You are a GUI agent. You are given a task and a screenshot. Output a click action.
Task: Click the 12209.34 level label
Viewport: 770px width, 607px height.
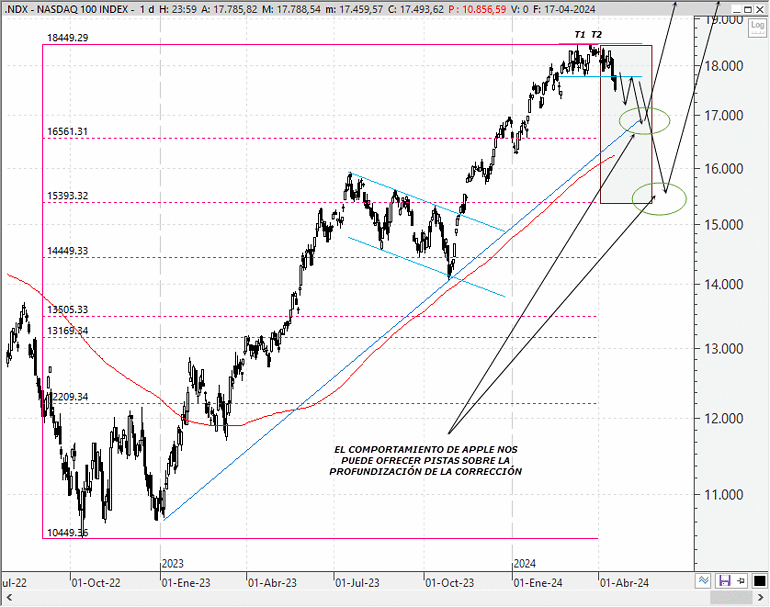[x=68, y=397]
